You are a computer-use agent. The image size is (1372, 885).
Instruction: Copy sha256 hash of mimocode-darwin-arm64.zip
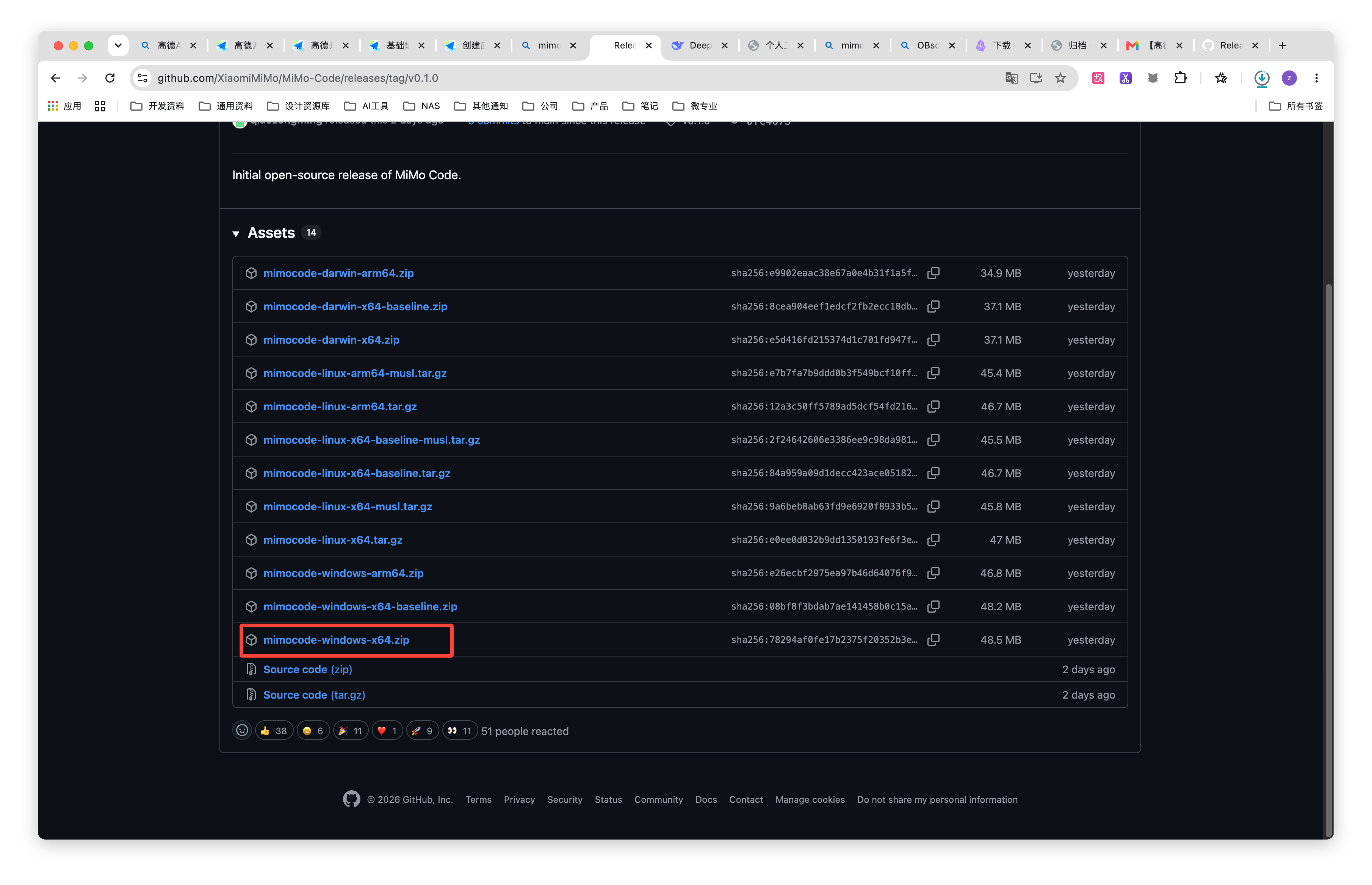933,273
